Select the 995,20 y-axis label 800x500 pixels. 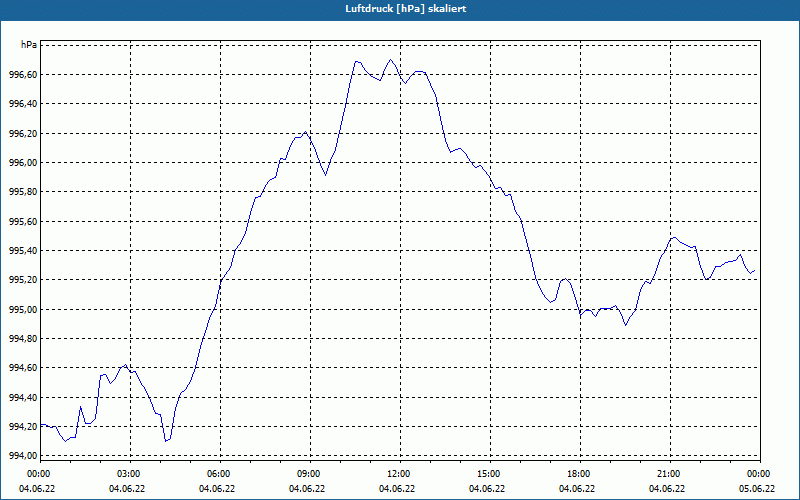pos(23,280)
